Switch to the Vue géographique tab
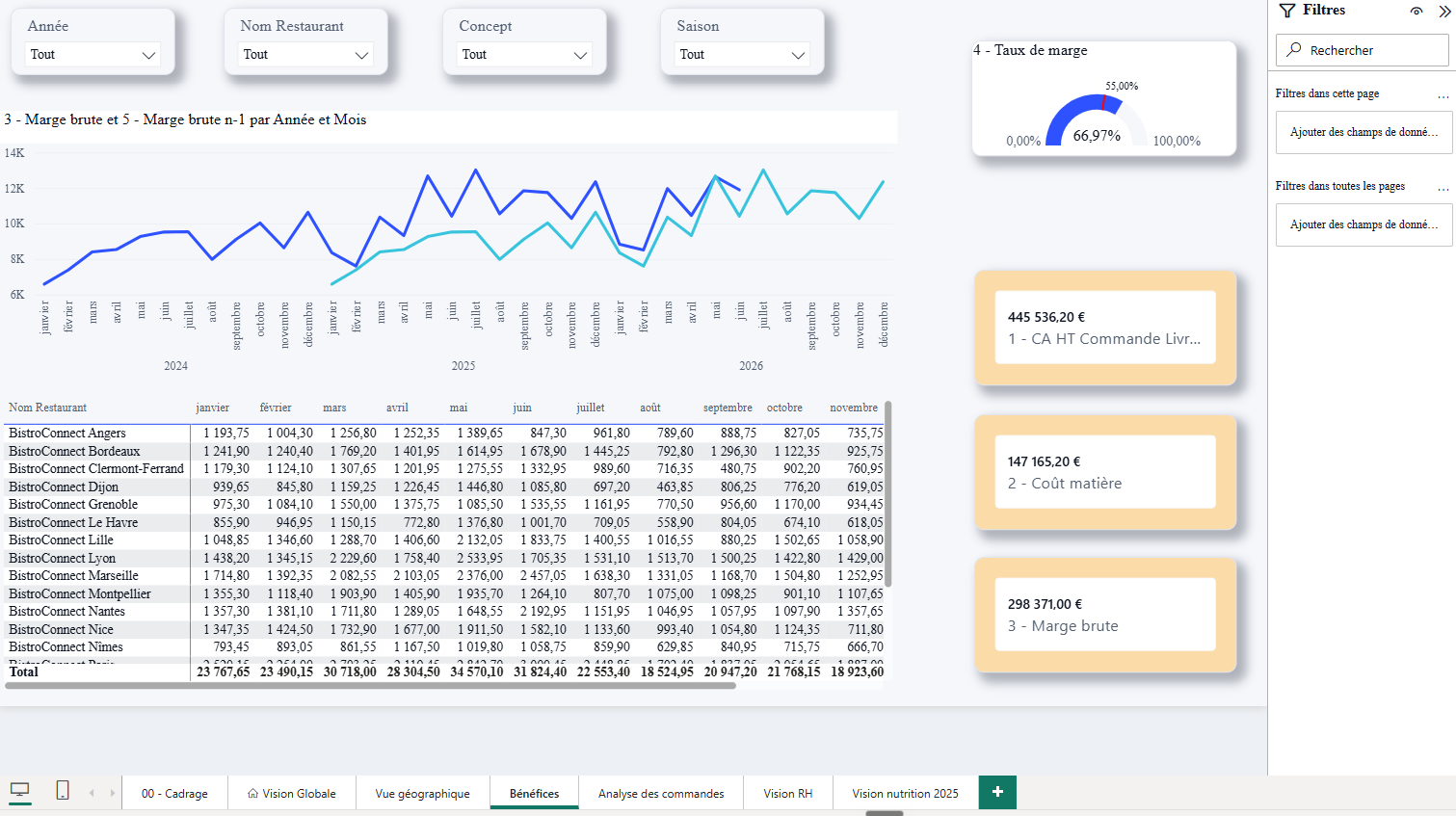Viewport: 1456px width, 816px height. (423, 793)
